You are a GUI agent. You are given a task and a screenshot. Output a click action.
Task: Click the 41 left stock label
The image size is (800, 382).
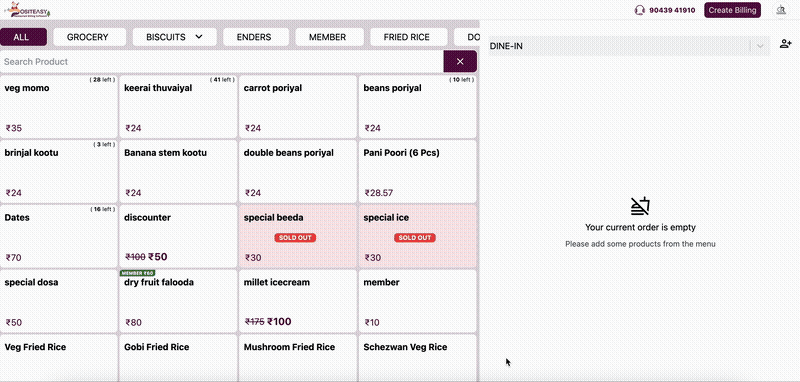tap(222, 80)
